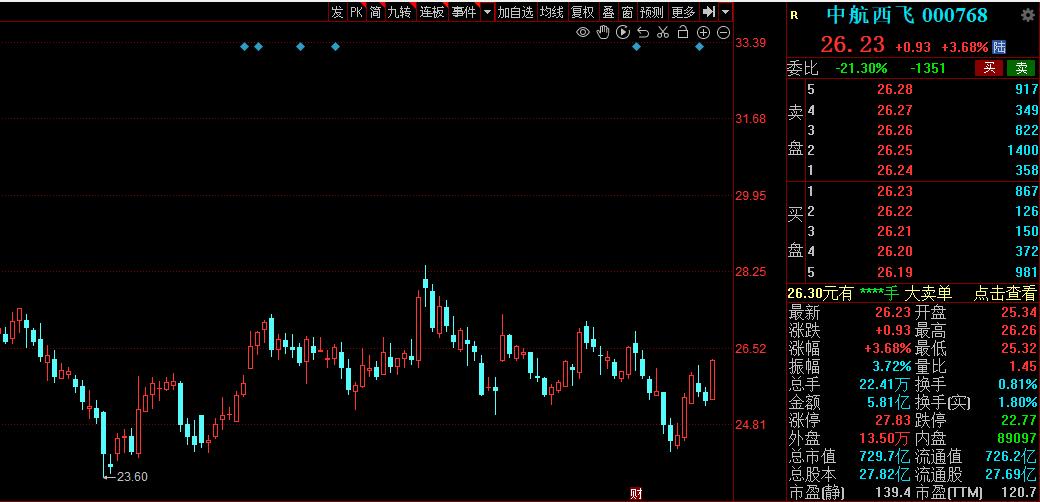The image size is (1040, 502).
Task: Toggle the 连板 indicator
Action: click(x=432, y=12)
